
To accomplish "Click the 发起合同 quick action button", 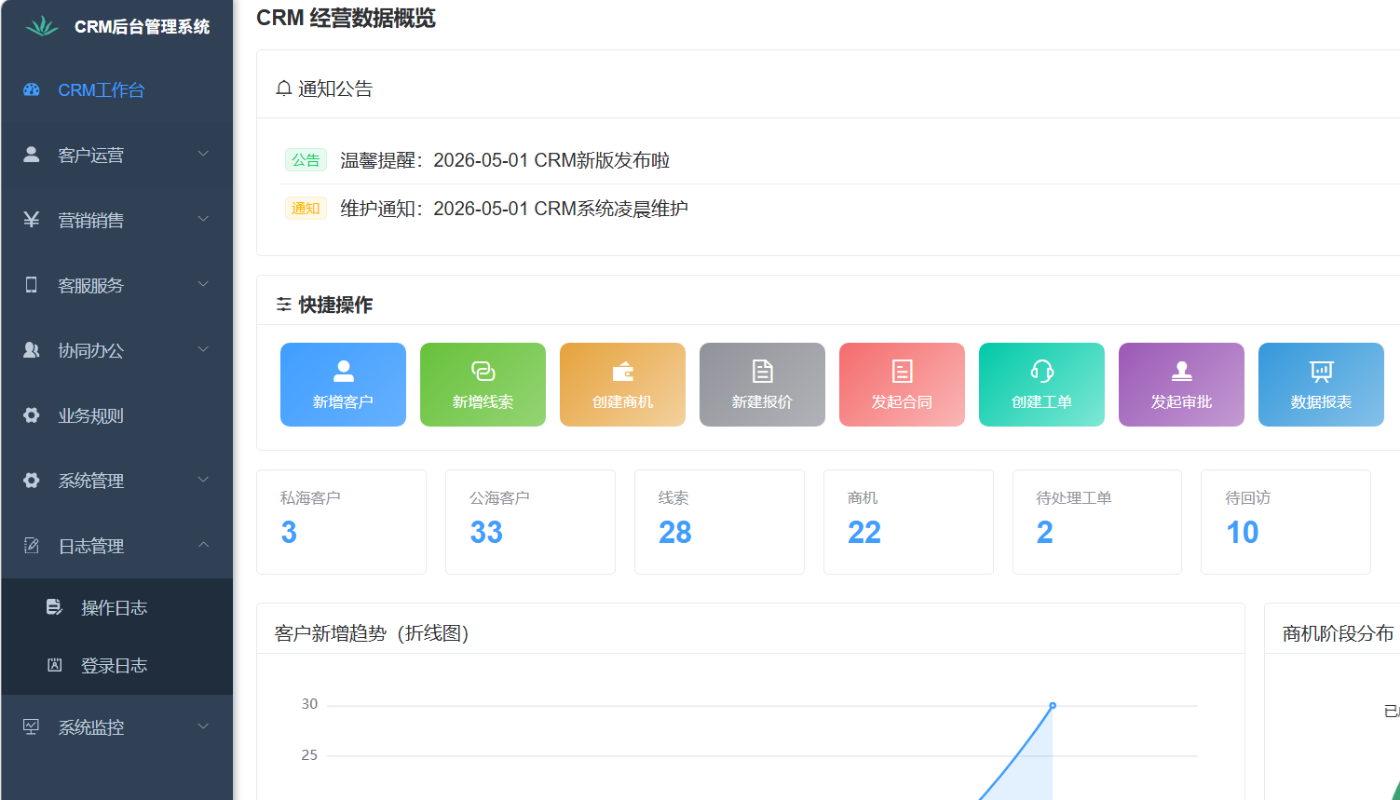I will coord(902,385).
